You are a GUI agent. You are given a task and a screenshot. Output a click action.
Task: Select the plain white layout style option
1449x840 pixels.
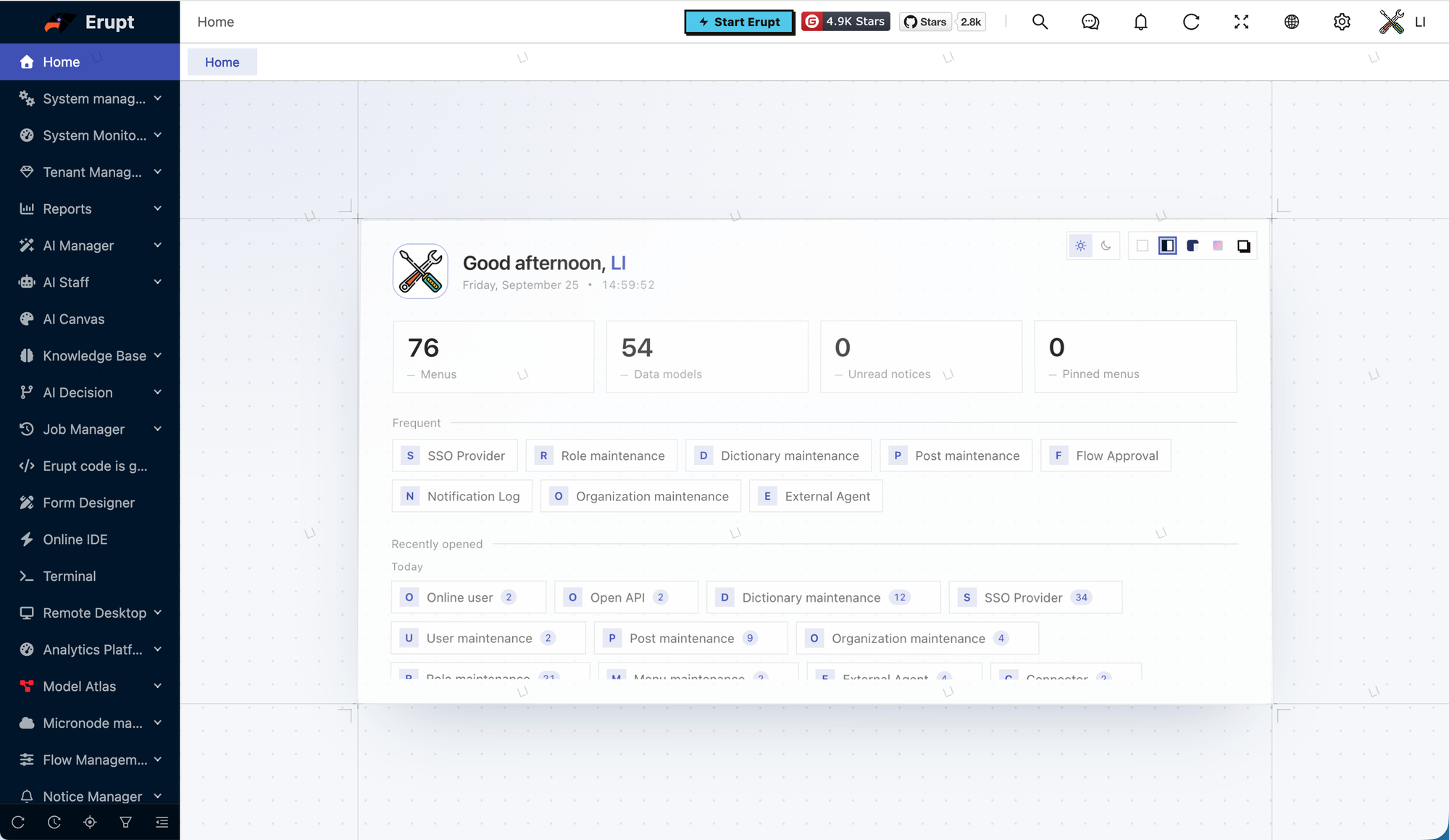(x=1143, y=245)
